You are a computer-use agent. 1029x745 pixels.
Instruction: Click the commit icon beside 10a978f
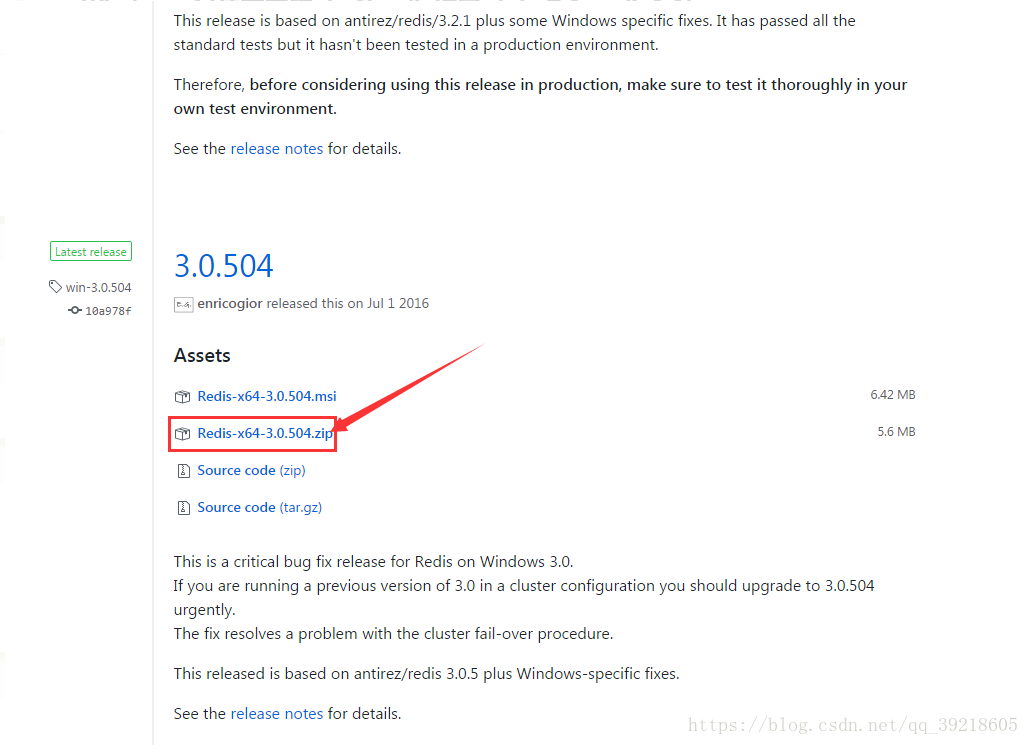75,310
